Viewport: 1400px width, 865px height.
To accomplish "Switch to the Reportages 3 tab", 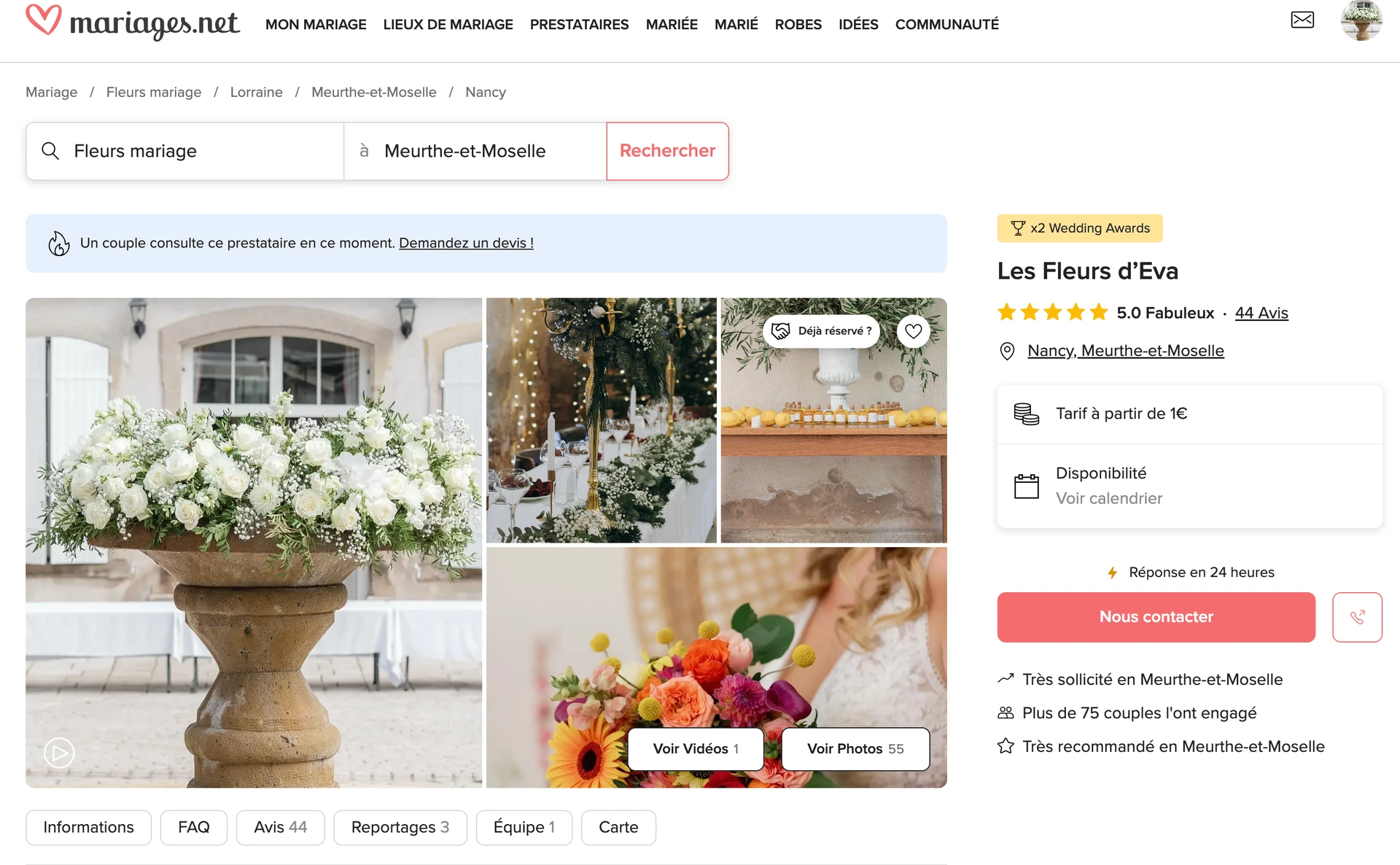I will [x=400, y=827].
